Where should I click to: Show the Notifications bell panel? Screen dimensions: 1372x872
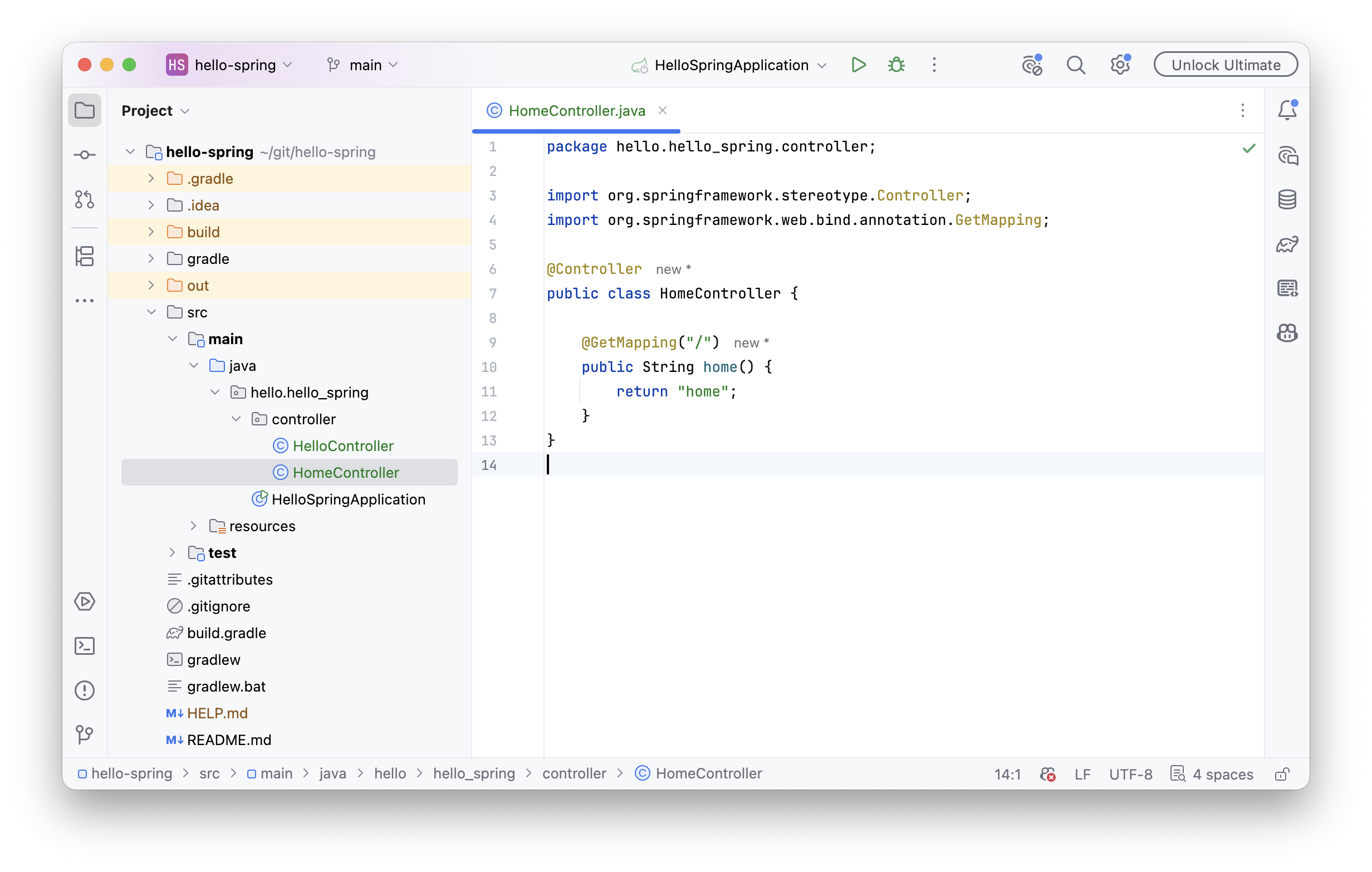pyautogui.click(x=1287, y=110)
